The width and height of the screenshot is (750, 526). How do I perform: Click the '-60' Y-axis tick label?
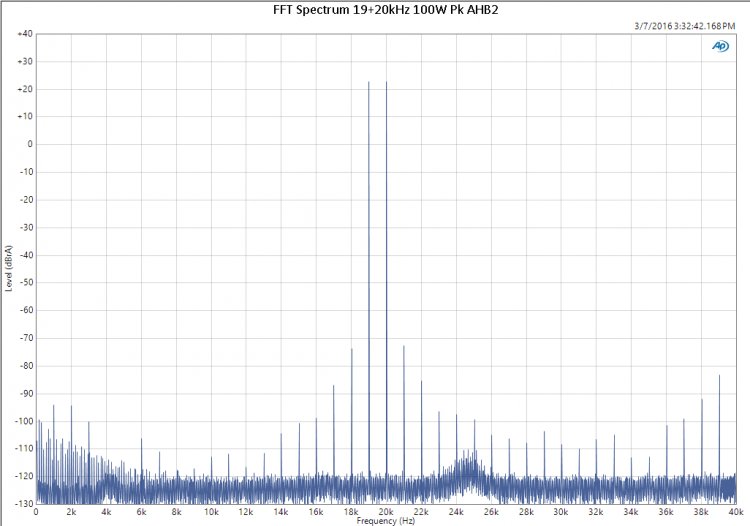26,310
